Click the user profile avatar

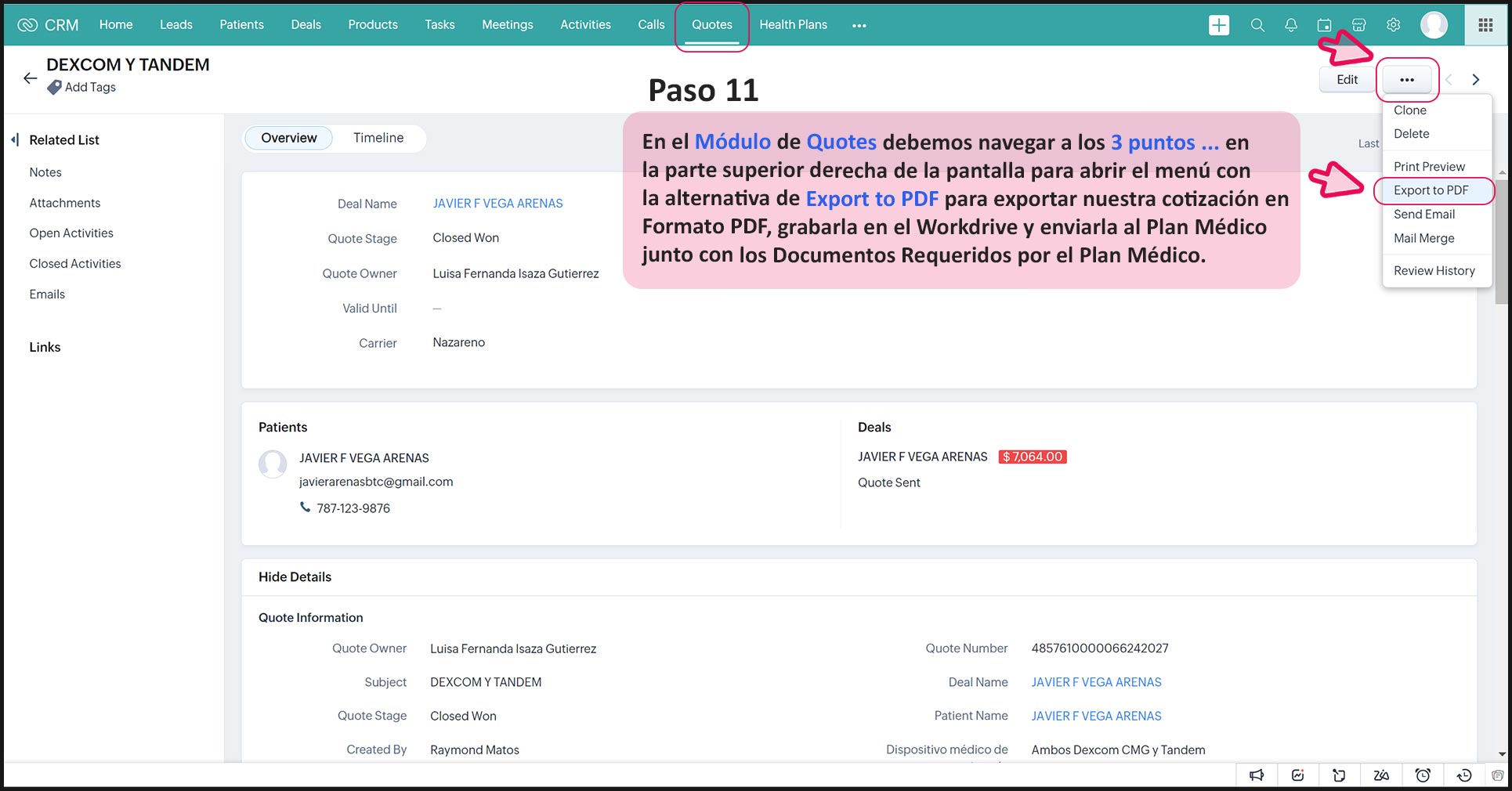[x=1434, y=25]
